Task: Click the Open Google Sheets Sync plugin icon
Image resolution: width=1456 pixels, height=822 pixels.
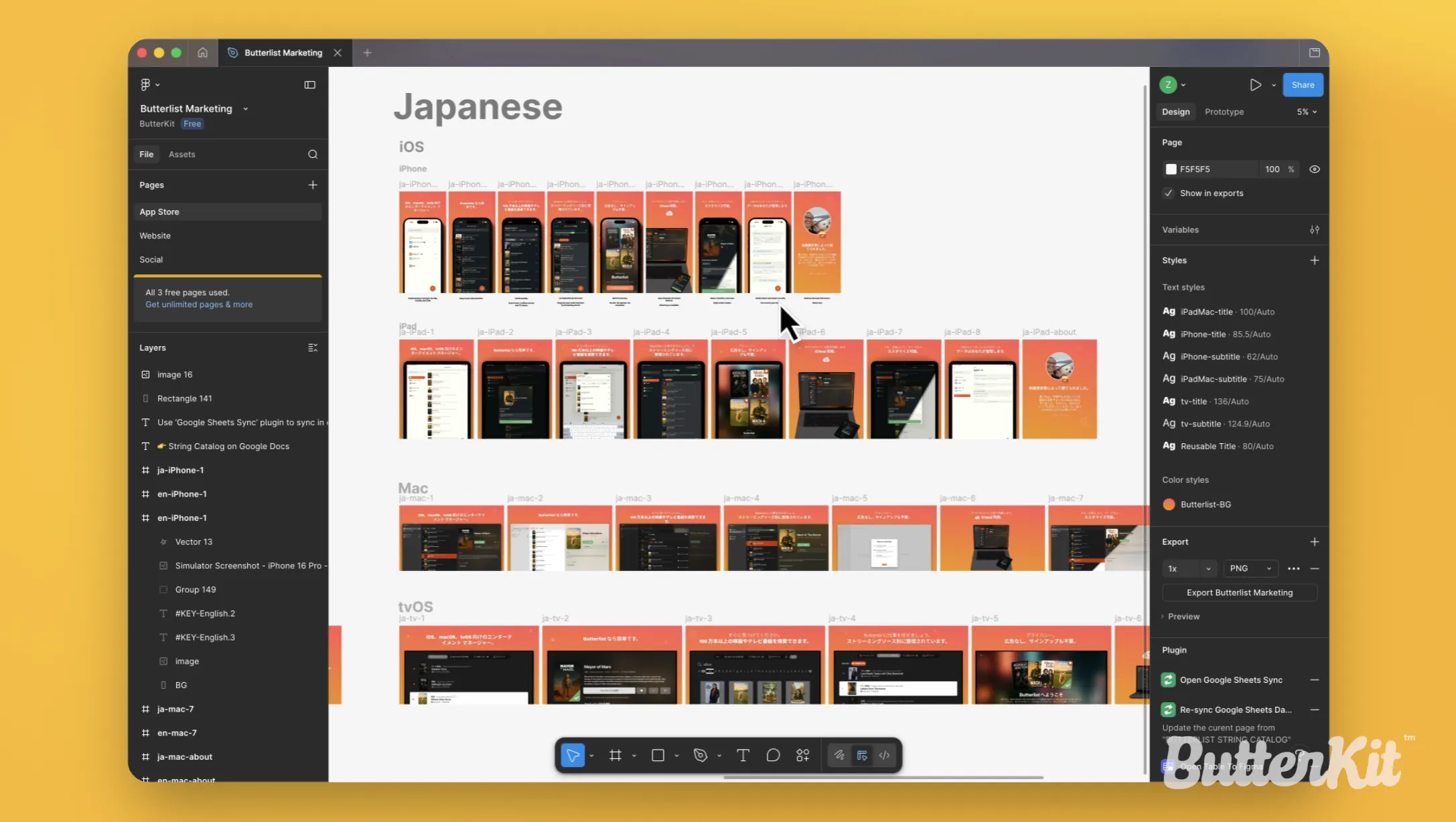Action: tap(1169, 679)
